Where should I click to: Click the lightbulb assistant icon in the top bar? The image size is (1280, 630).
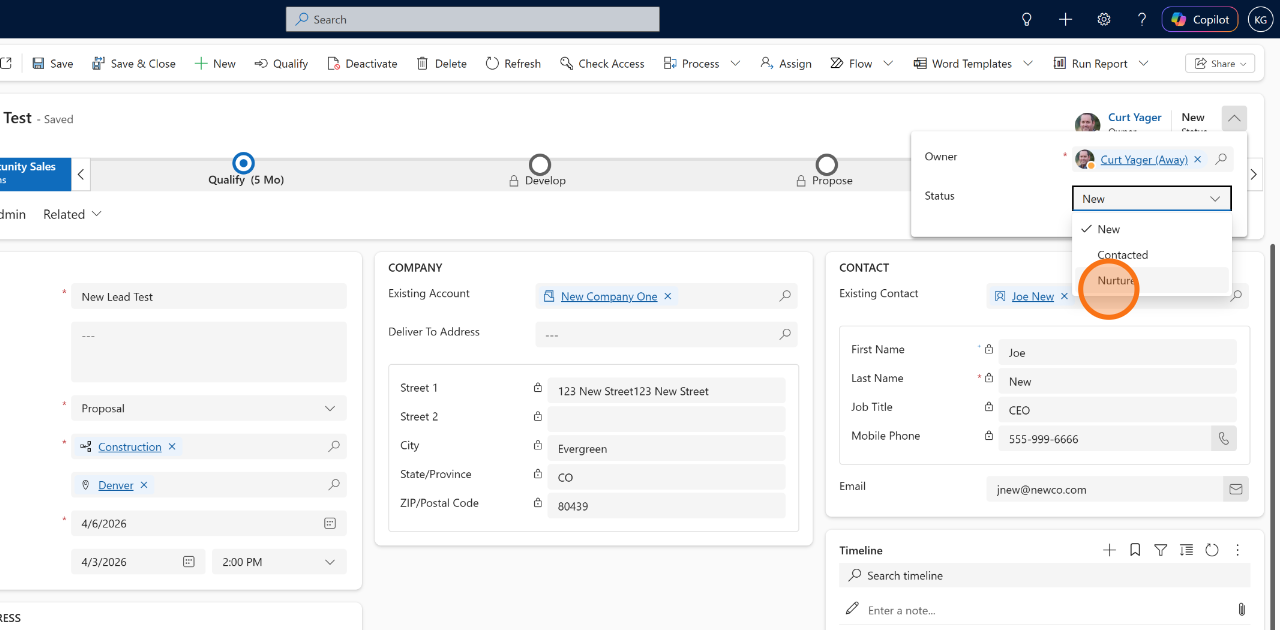[x=1026, y=19]
